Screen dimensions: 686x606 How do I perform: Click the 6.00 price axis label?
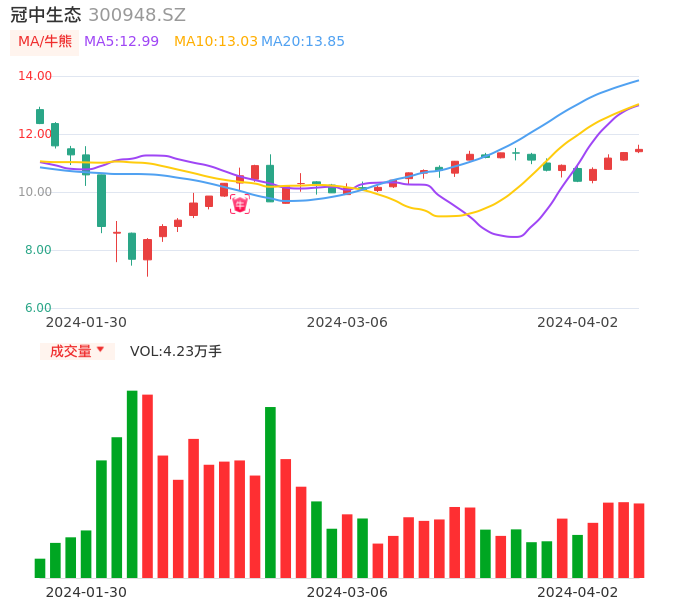[38, 308]
